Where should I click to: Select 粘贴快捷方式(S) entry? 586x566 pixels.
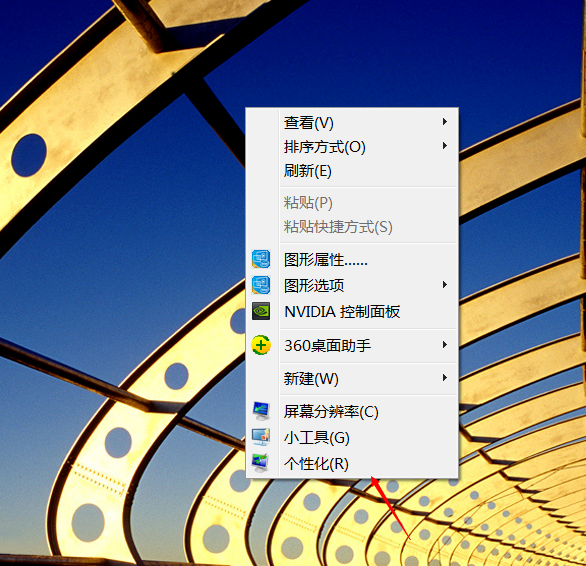tap(351, 227)
